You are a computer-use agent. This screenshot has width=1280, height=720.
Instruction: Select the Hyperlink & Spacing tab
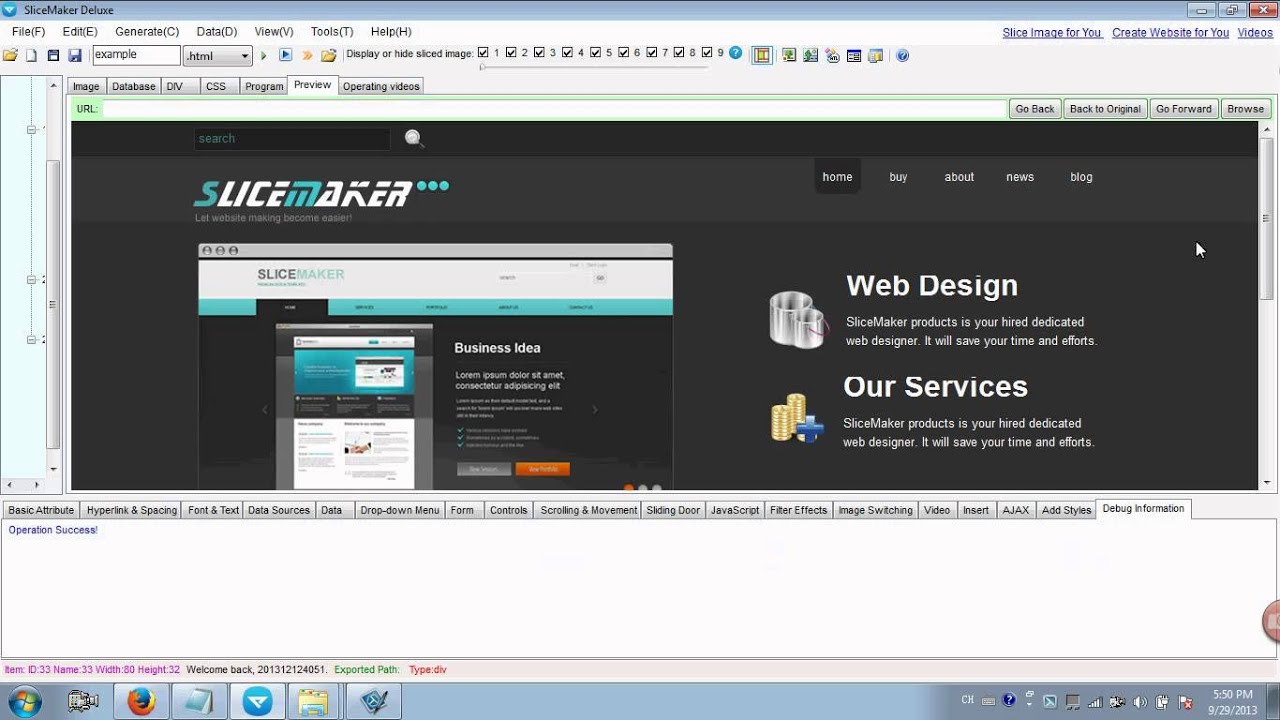[x=131, y=510]
